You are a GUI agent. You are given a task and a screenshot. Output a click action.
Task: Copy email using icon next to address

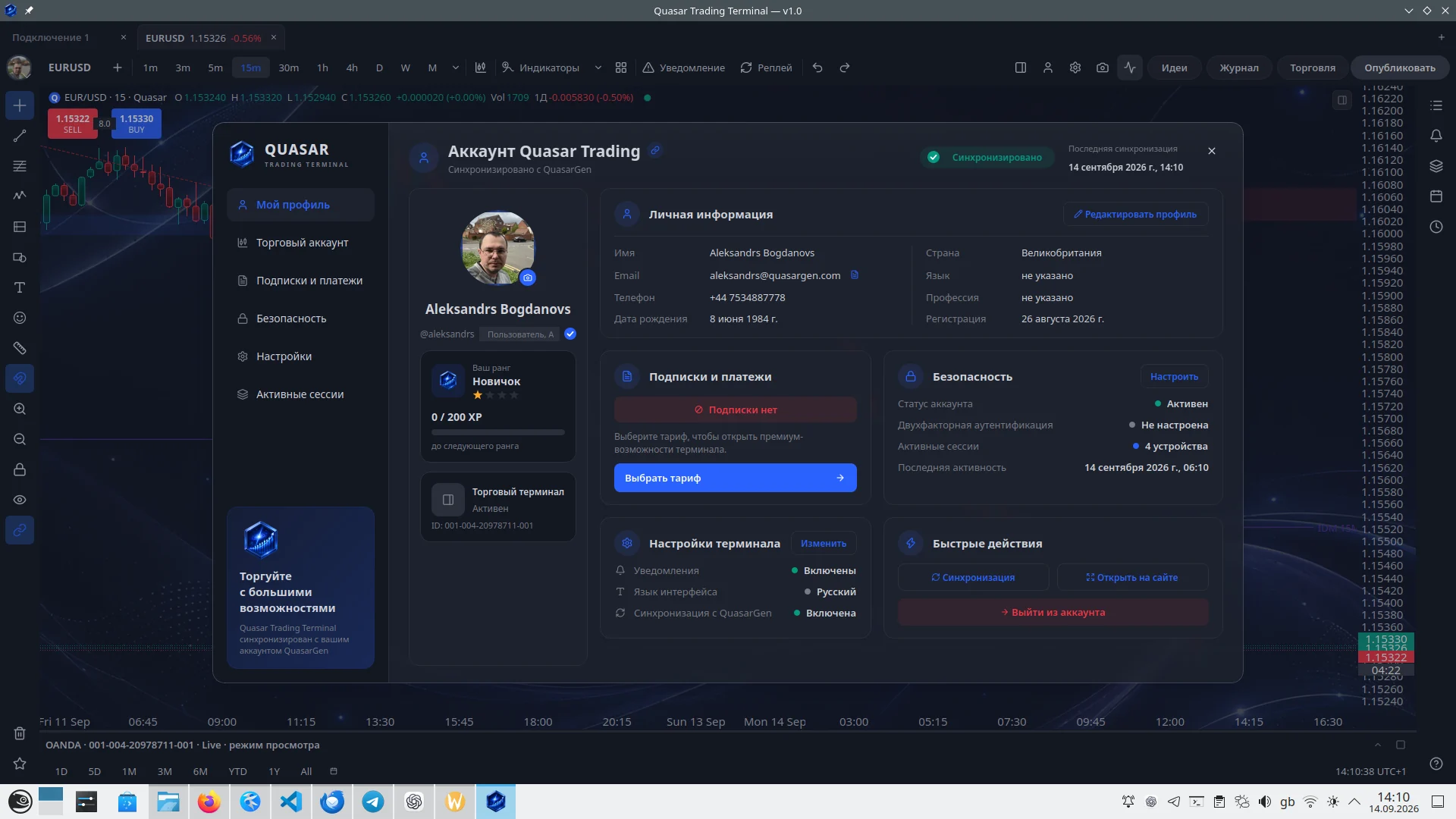pos(855,275)
